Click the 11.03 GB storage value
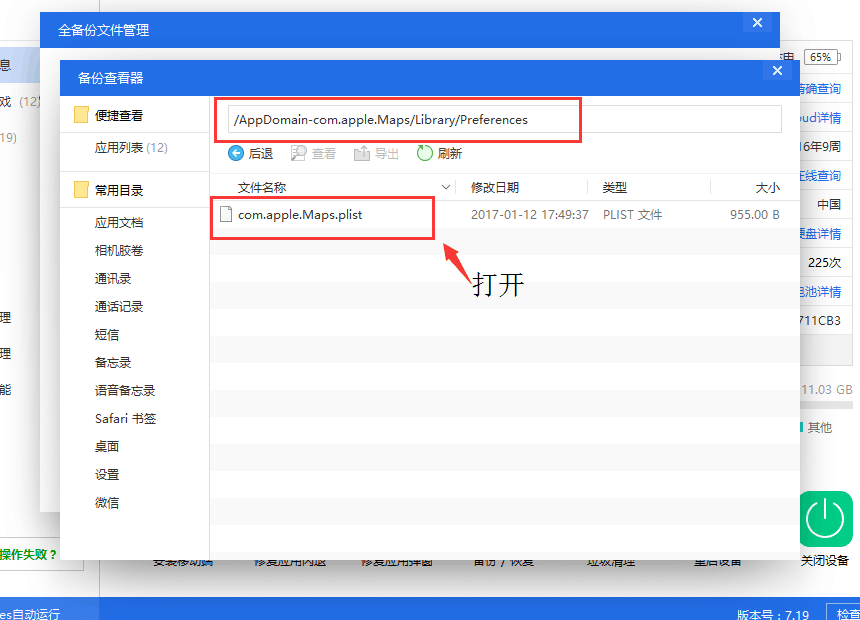Image resolution: width=860 pixels, height=620 pixels. point(827,390)
